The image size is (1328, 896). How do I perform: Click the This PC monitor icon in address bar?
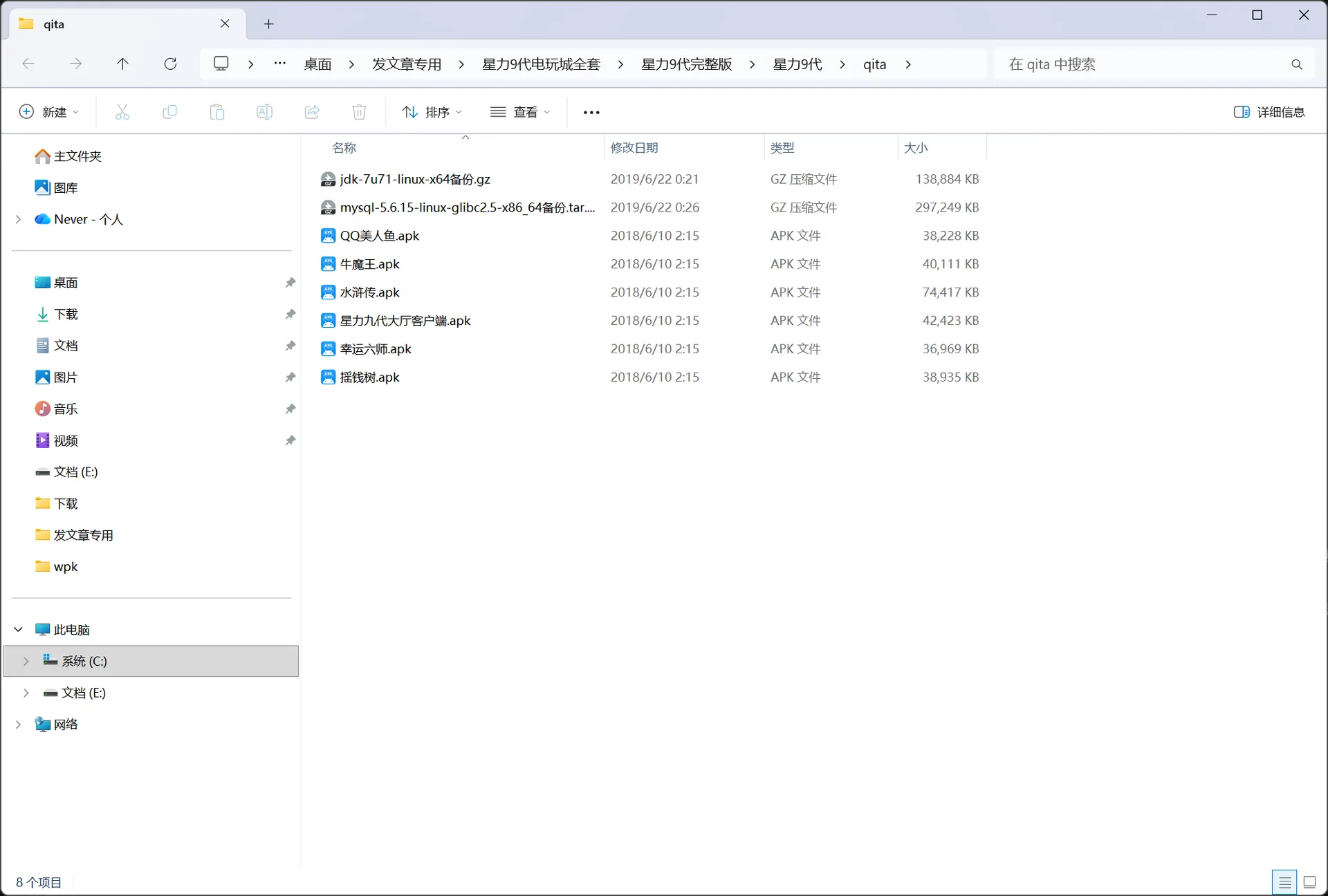[x=221, y=64]
